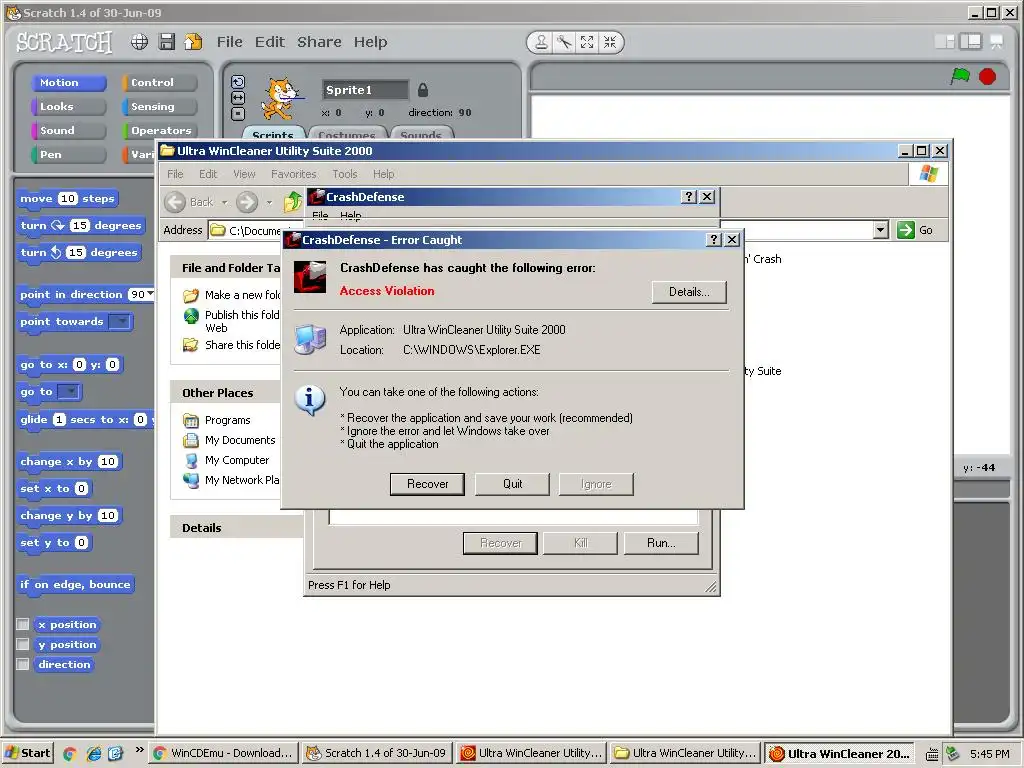Open Explorer Favorites menu

pos(293,174)
